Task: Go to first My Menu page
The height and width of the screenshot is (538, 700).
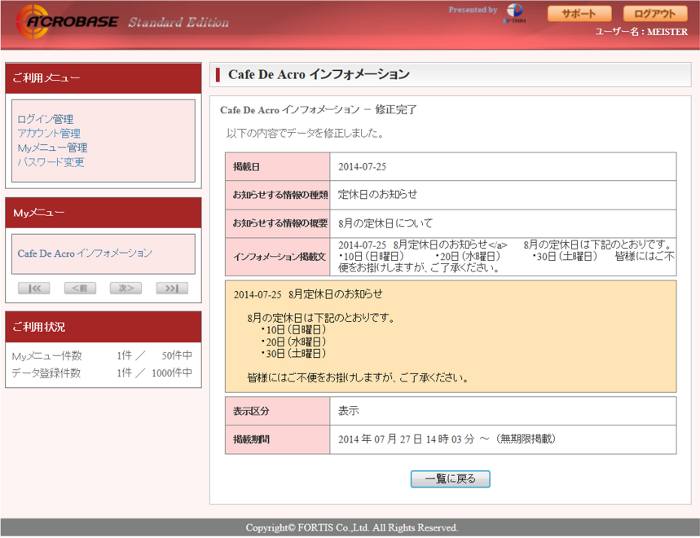Action: (34, 288)
